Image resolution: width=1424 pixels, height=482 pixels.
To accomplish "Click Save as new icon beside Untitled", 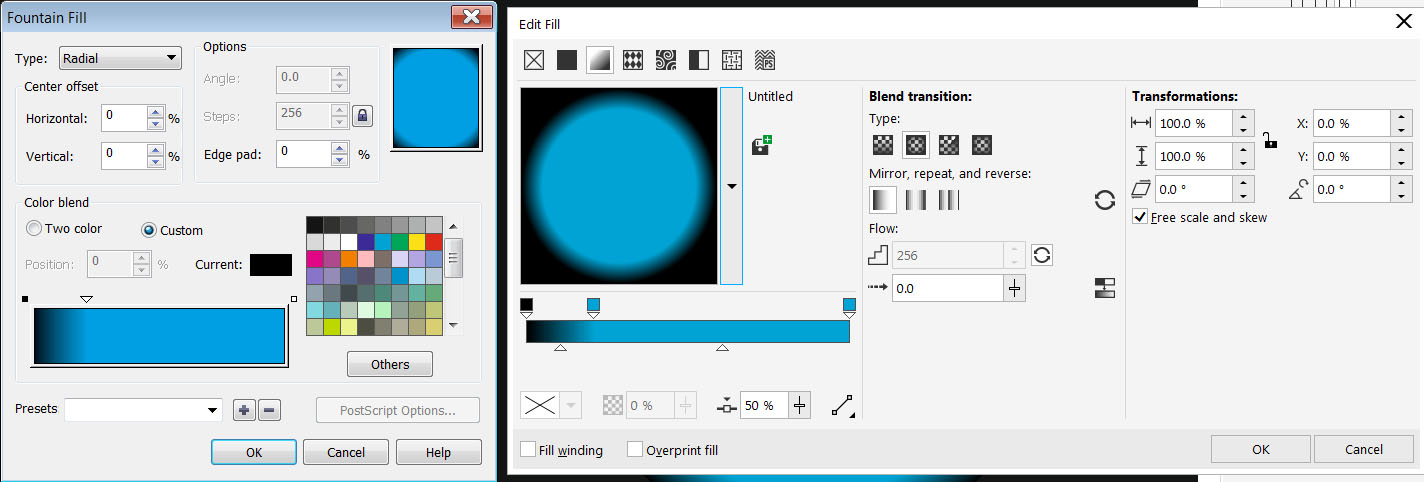I will point(760,146).
